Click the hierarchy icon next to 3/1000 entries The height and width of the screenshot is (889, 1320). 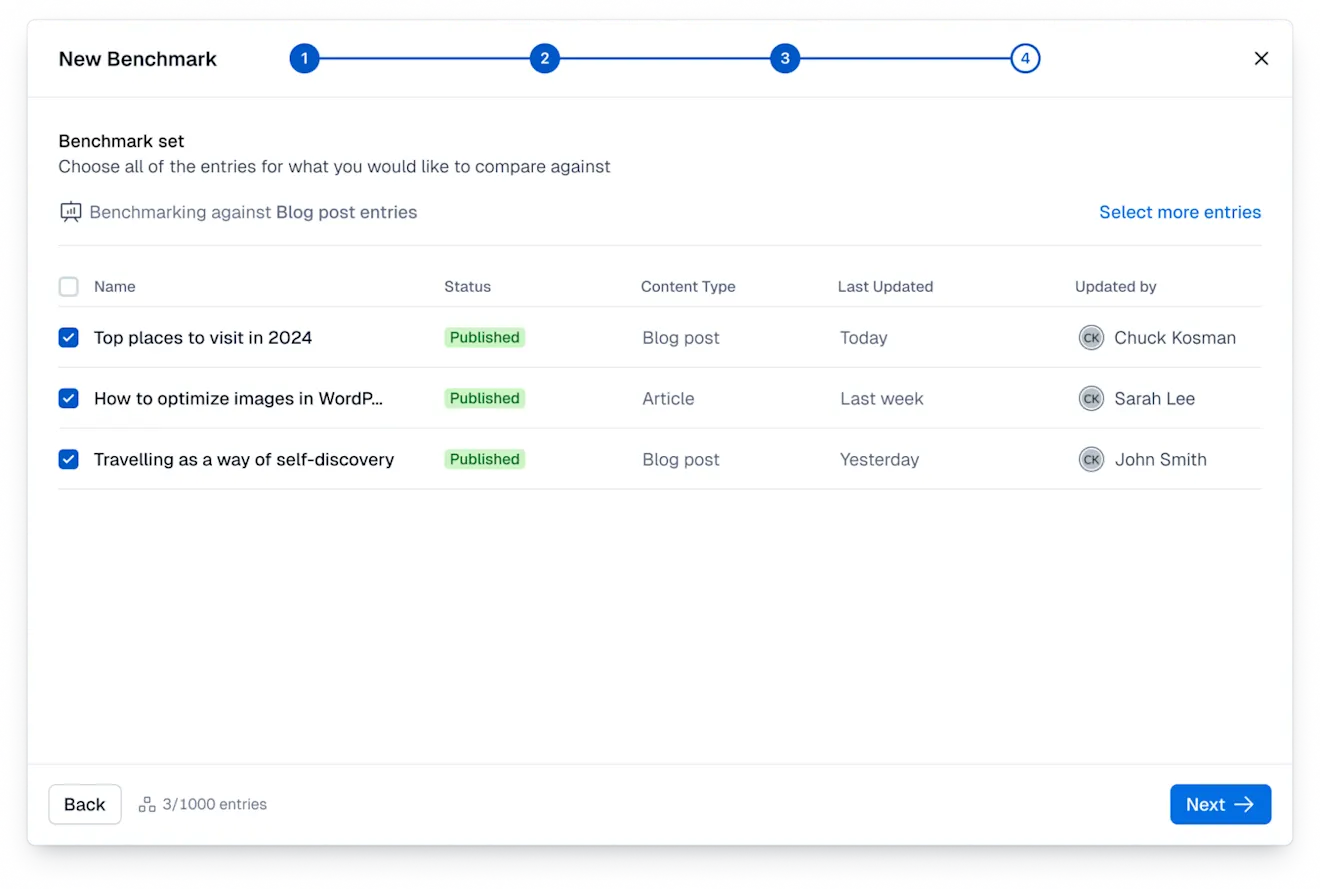pos(146,804)
